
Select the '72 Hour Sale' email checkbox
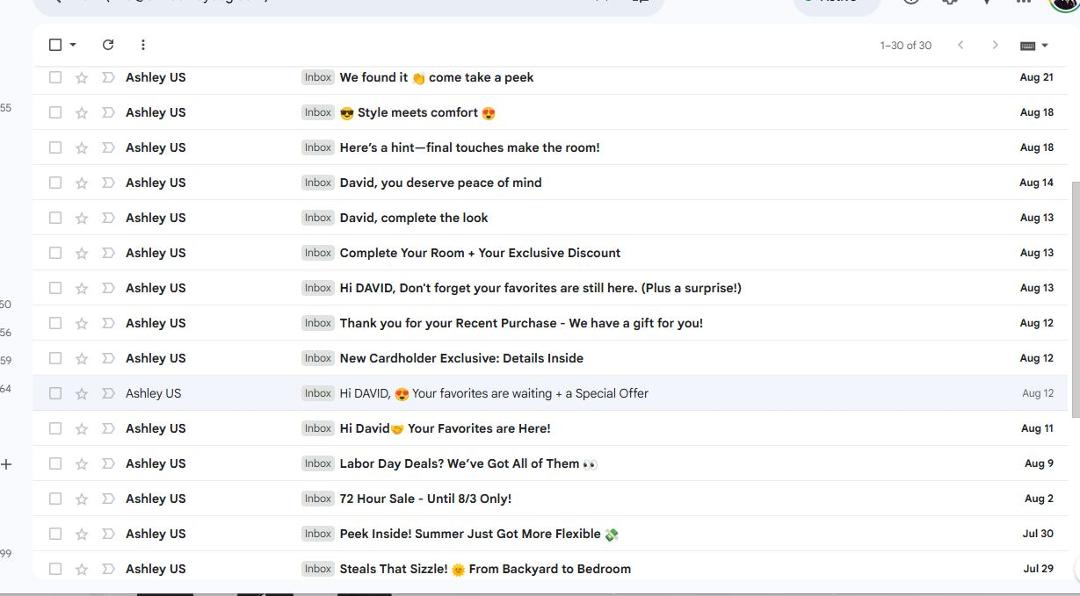pyautogui.click(x=55, y=500)
